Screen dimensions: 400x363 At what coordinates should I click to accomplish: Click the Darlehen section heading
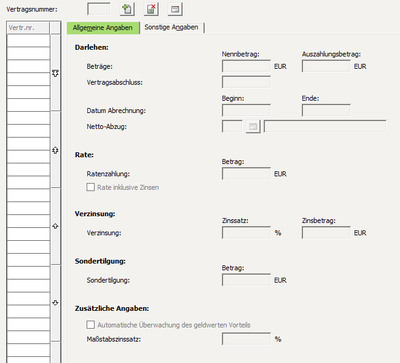[x=92, y=47]
